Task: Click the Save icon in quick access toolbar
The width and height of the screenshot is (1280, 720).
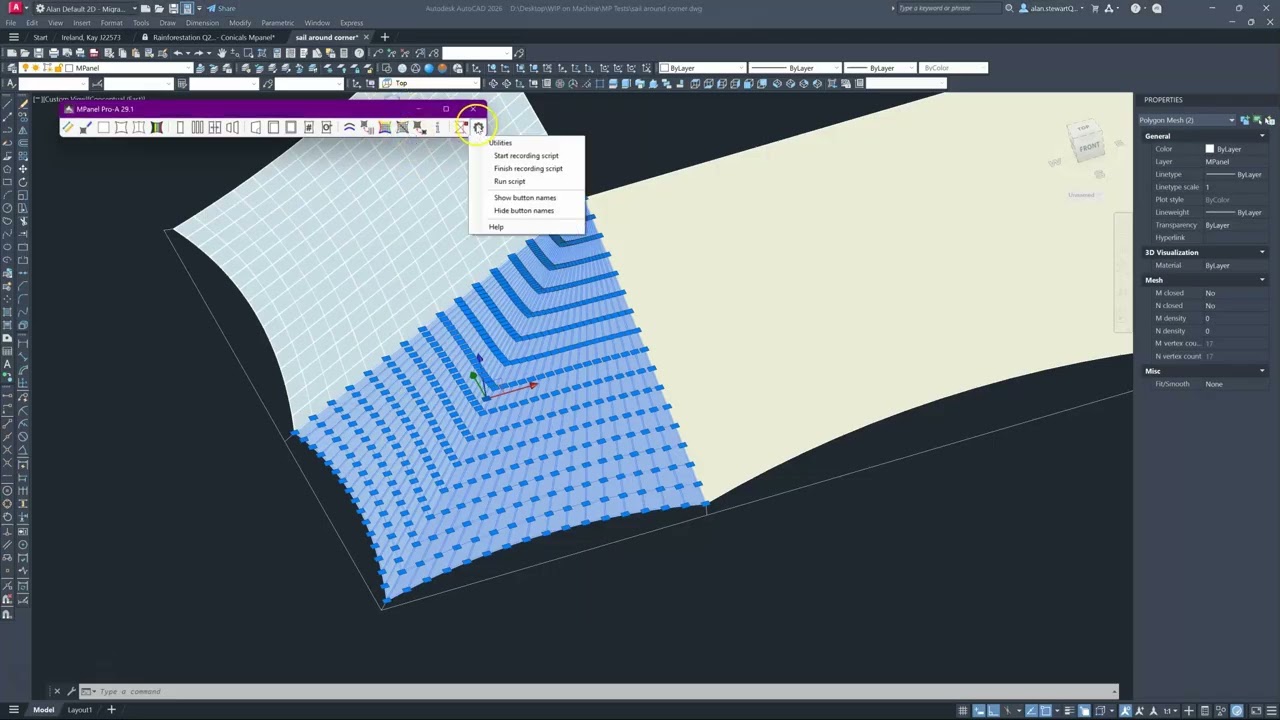Action: point(173,8)
